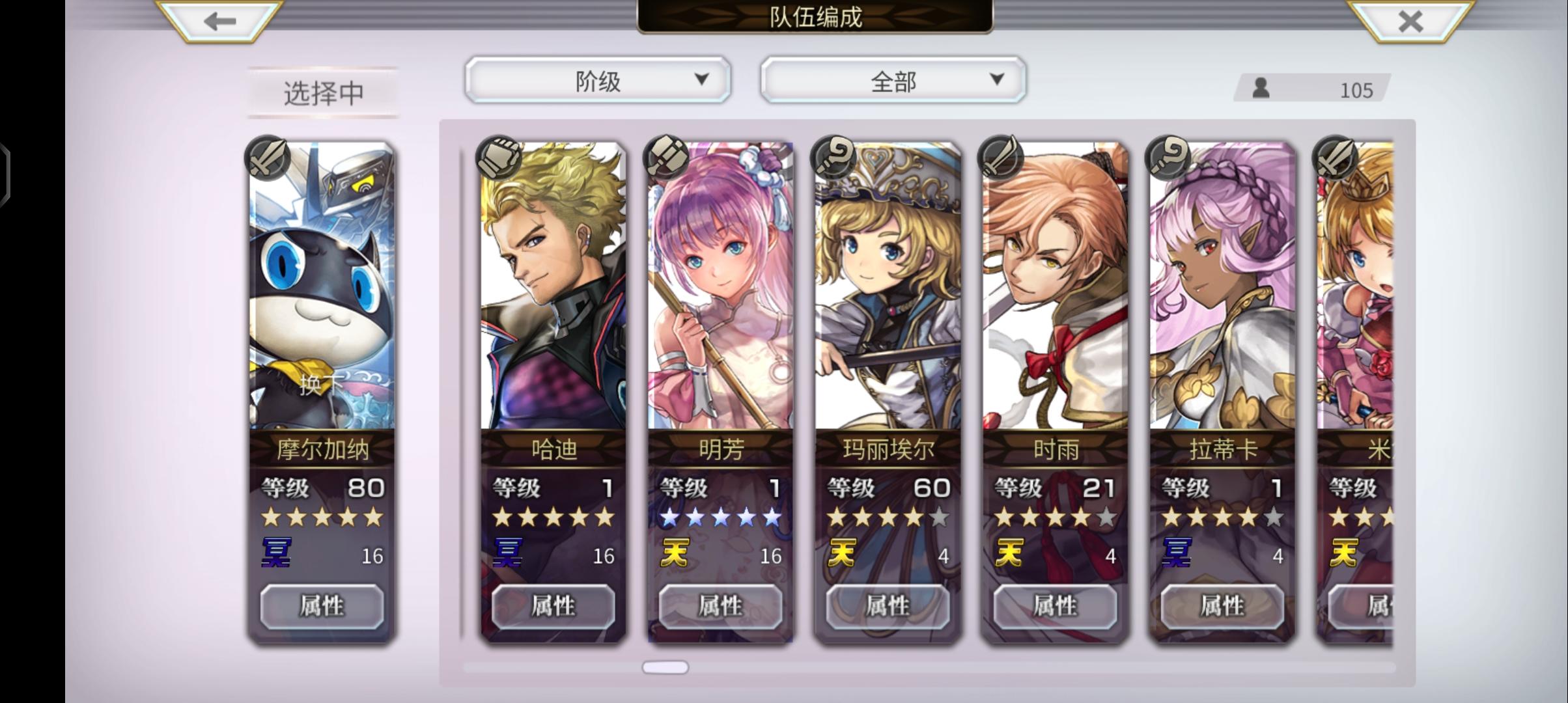
Task: Open 属性 for 玛丽埃尔
Action: tap(888, 606)
